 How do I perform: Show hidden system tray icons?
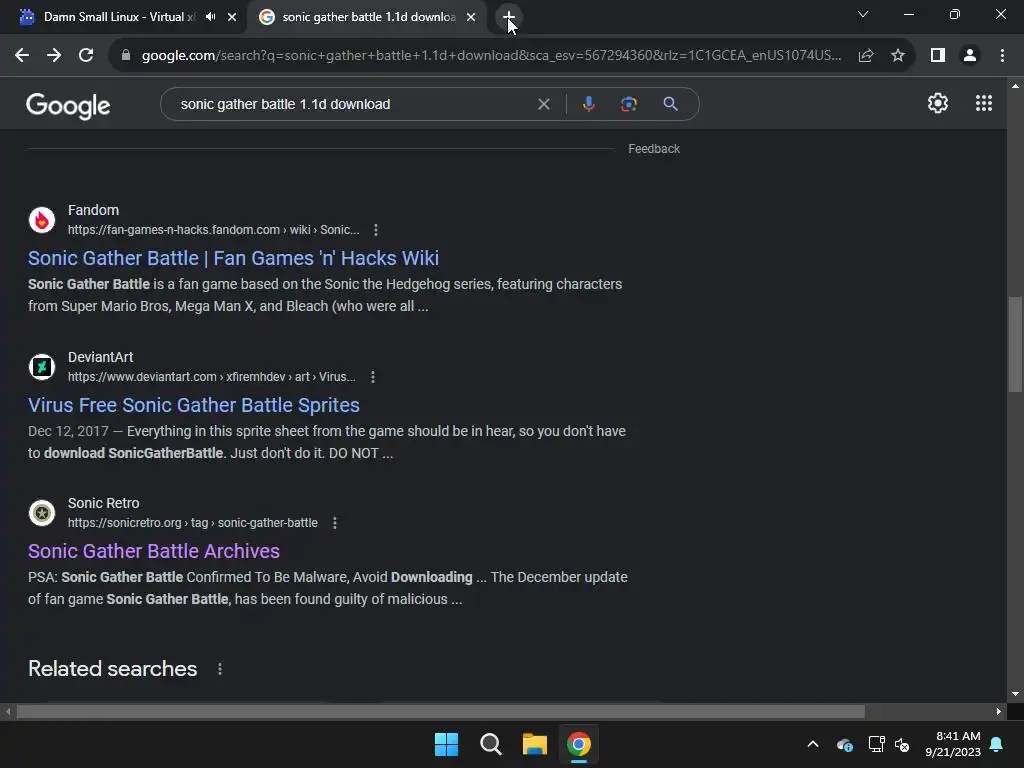[x=813, y=744]
